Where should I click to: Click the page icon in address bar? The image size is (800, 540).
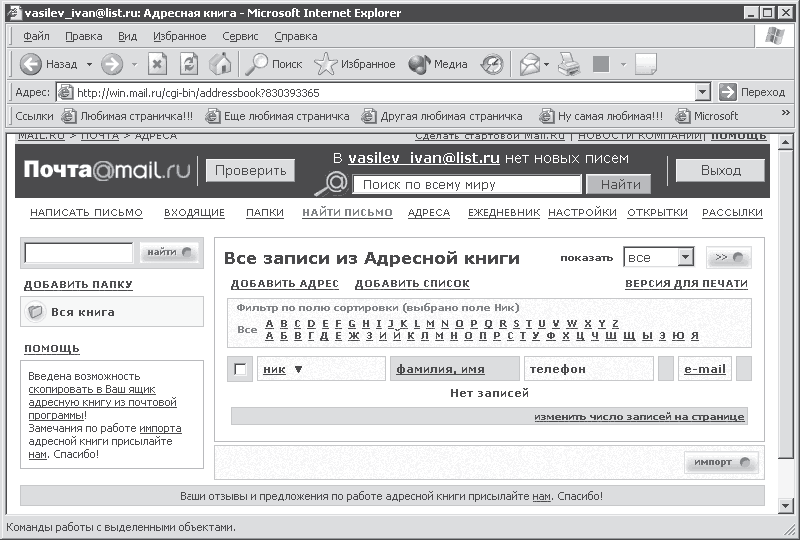click(65, 92)
